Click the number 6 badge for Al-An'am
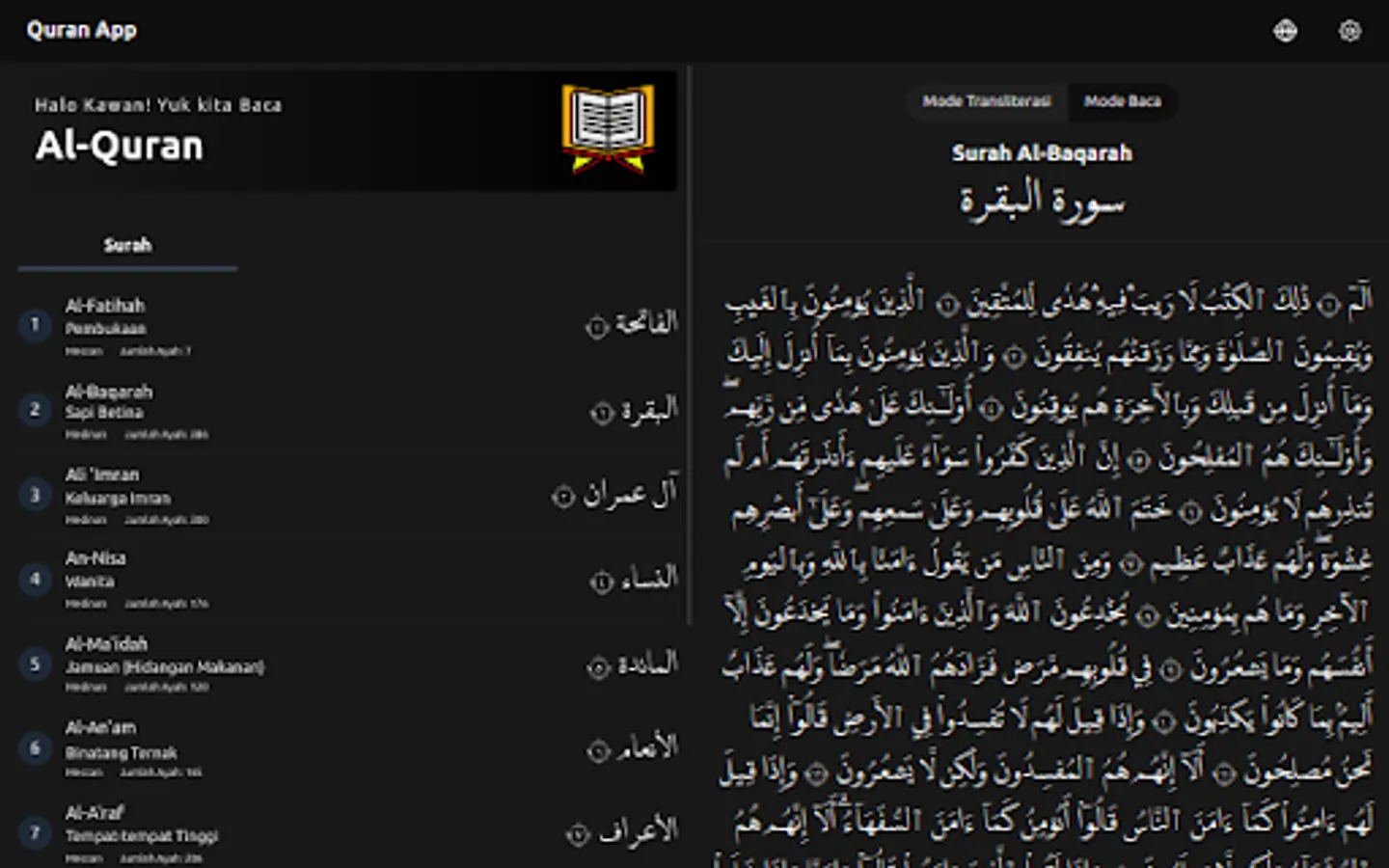Viewport: 1389px width, 868px height. [x=35, y=747]
